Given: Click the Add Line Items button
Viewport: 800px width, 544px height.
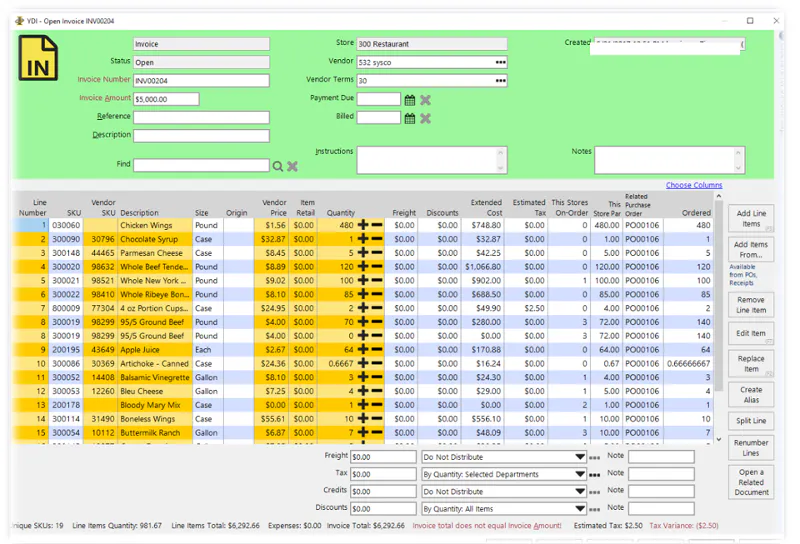Looking at the screenshot, I should (x=751, y=218).
